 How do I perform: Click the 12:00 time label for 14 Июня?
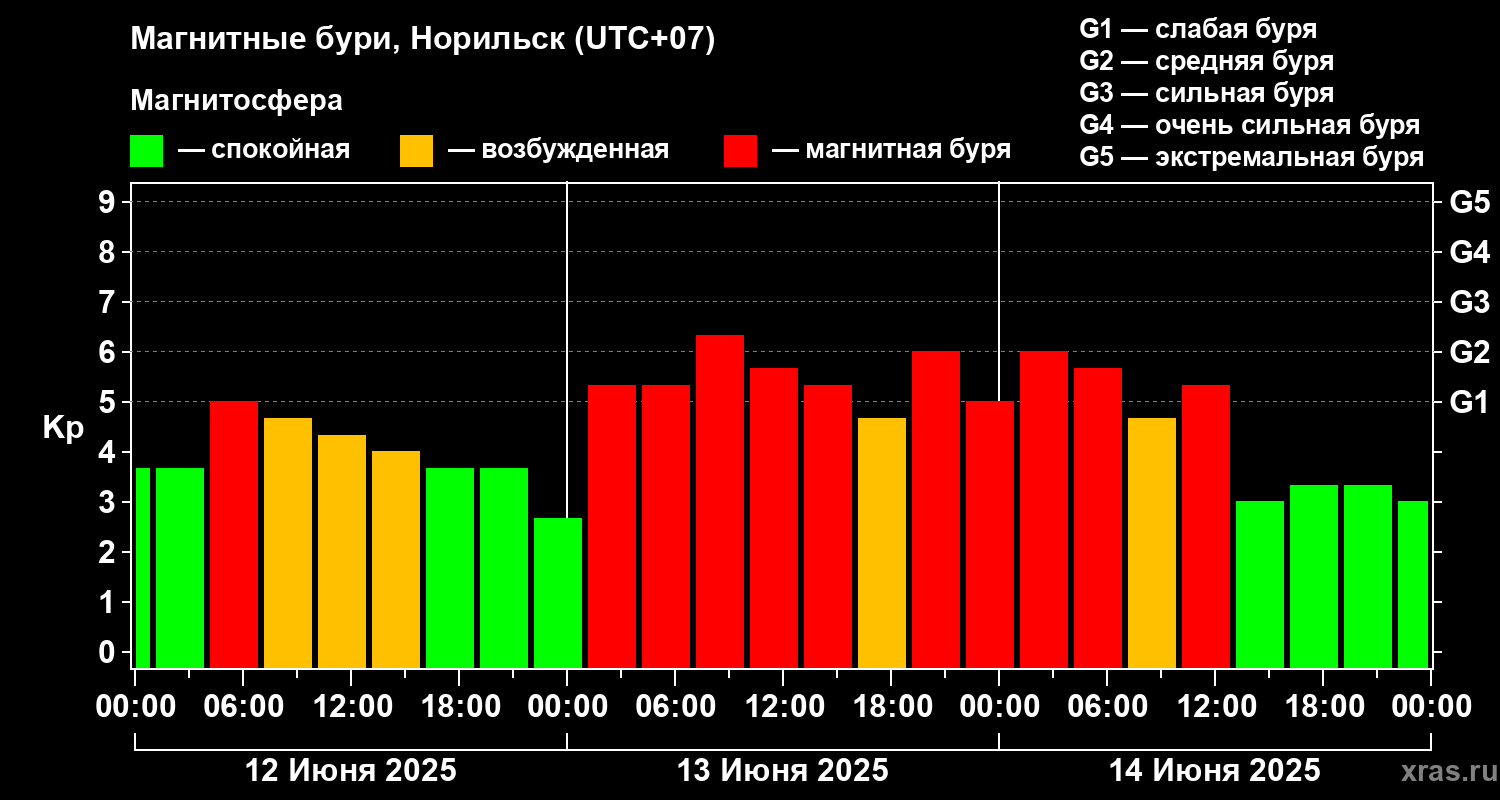pyautogui.click(x=1215, y=706)
